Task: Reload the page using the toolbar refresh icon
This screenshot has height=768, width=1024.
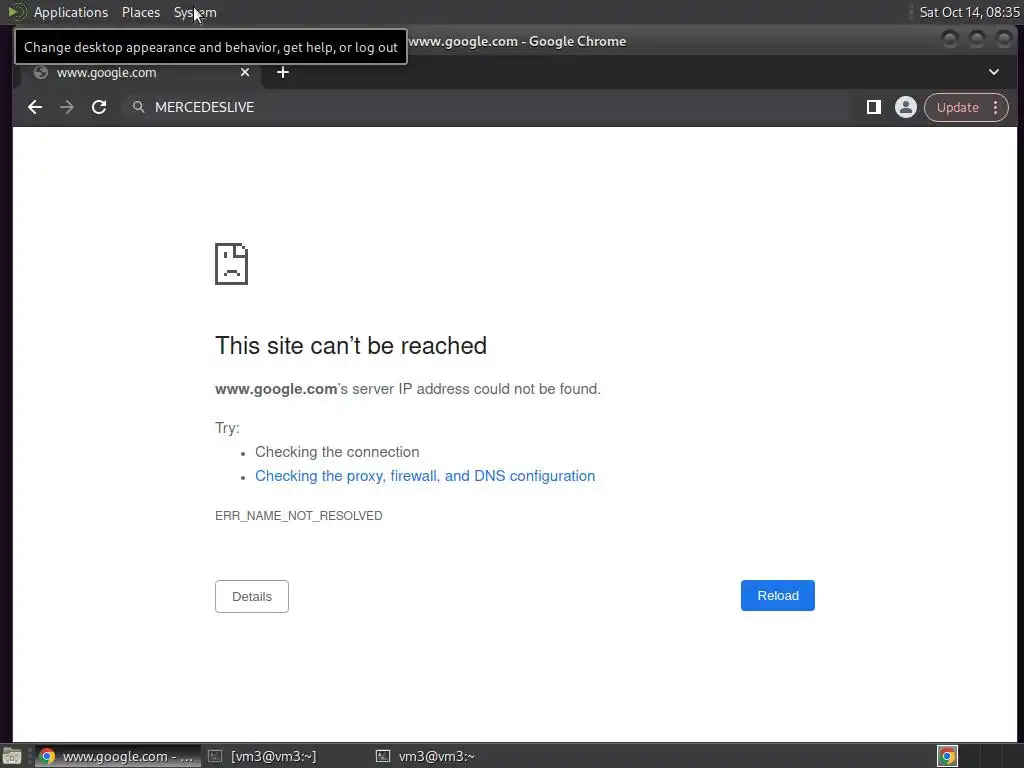Action: [99, 107]
